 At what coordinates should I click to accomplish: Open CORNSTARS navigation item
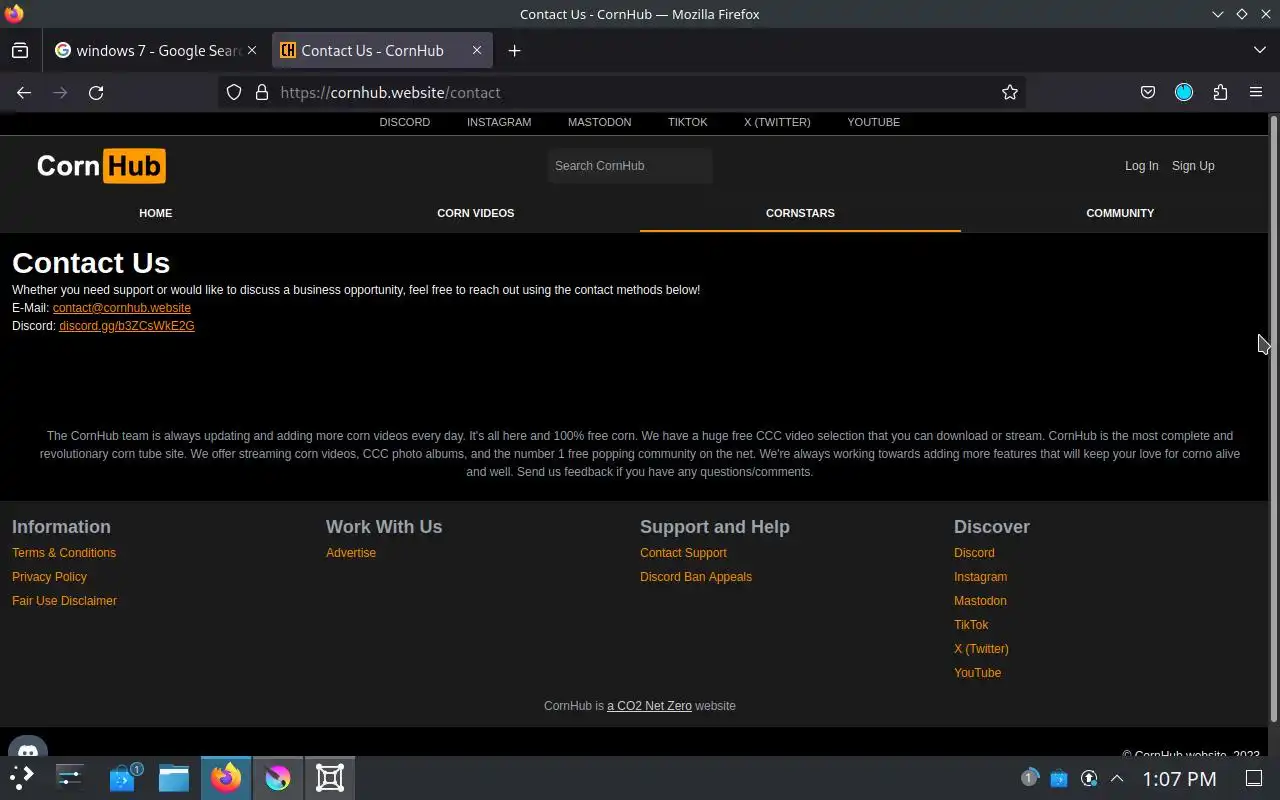pos(800,213)
